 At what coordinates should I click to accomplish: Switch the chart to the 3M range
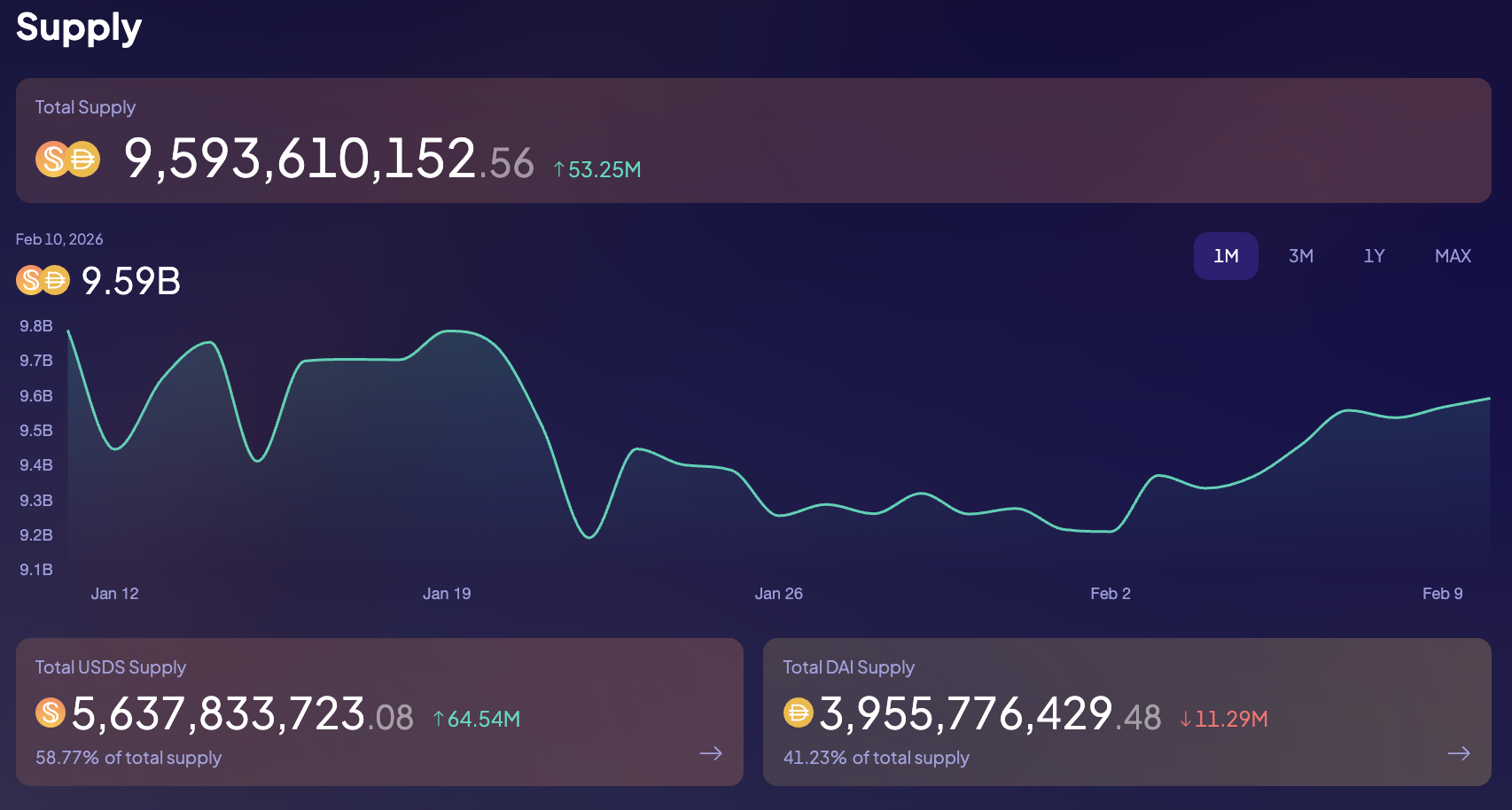(x=1300, y=256)
